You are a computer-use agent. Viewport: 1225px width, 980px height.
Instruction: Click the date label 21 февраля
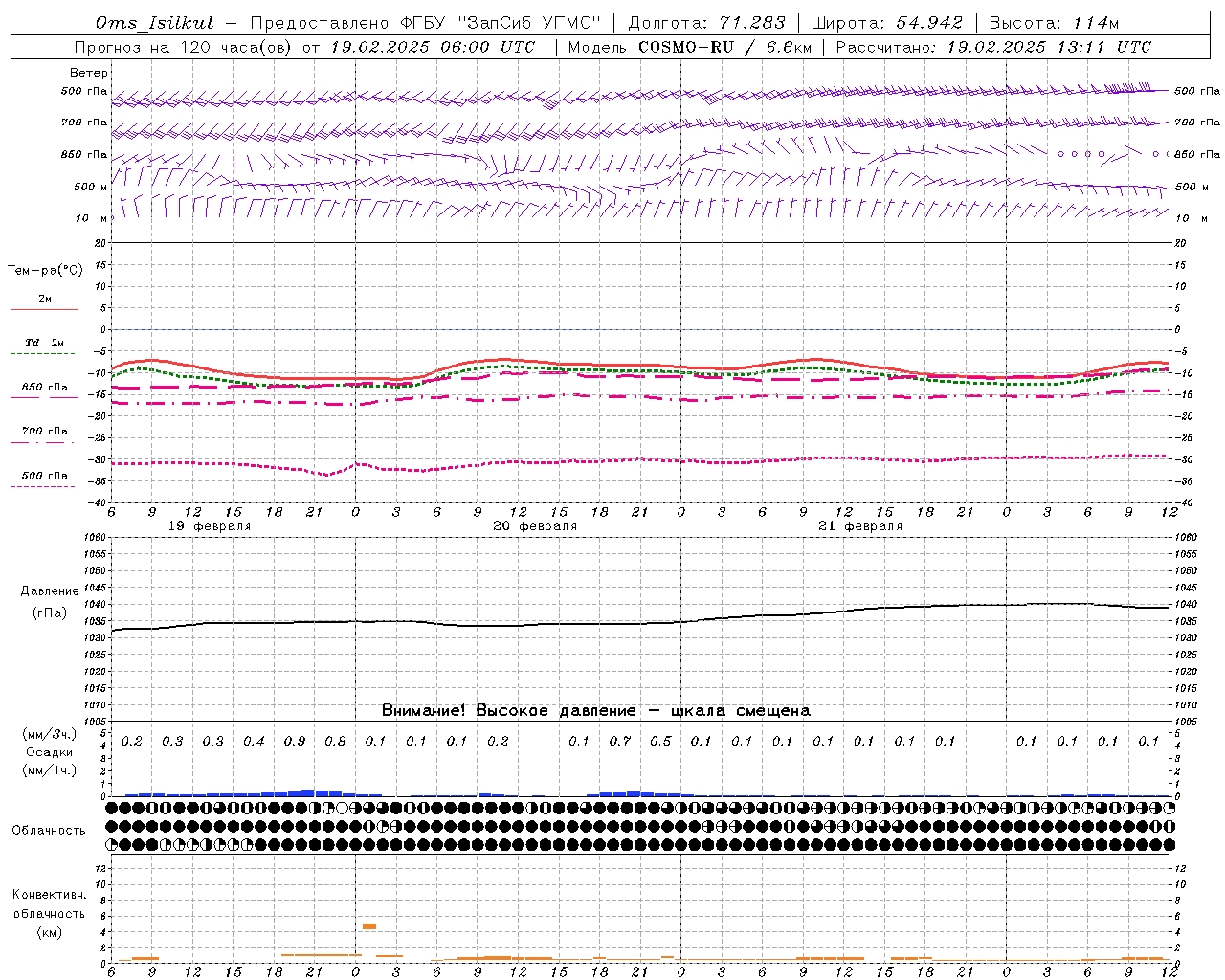pos(860,526)
